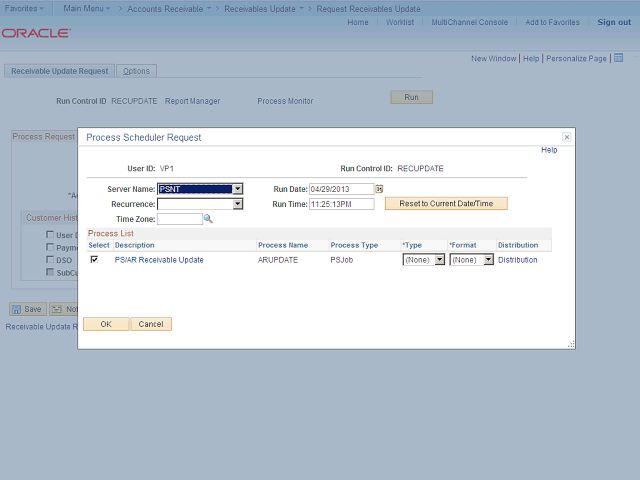The width and height of the screenshot is (640, 480).
Task: Open the Run Date calendar picker icon
Action: coord(379,189)
